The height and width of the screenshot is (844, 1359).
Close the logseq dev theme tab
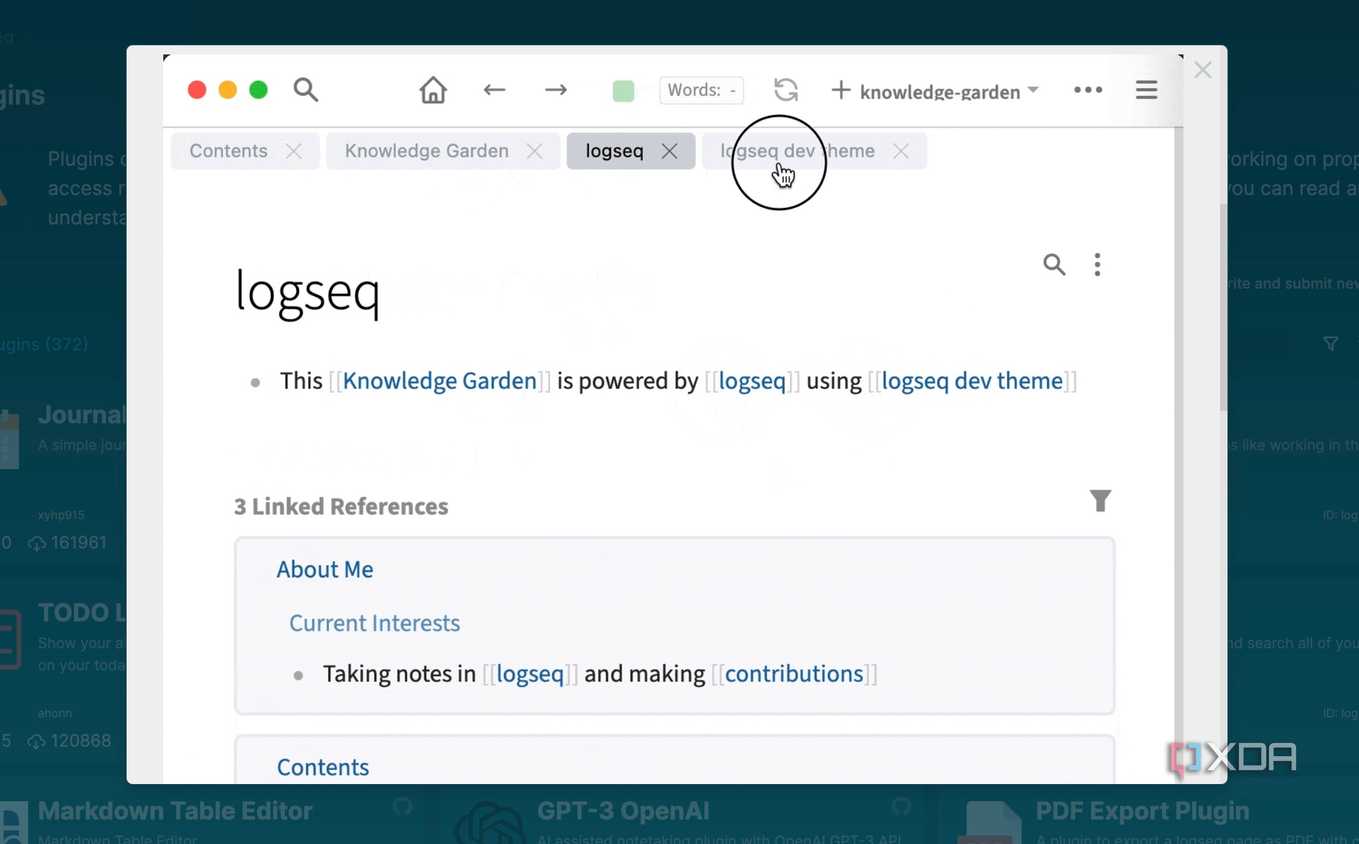901,151
